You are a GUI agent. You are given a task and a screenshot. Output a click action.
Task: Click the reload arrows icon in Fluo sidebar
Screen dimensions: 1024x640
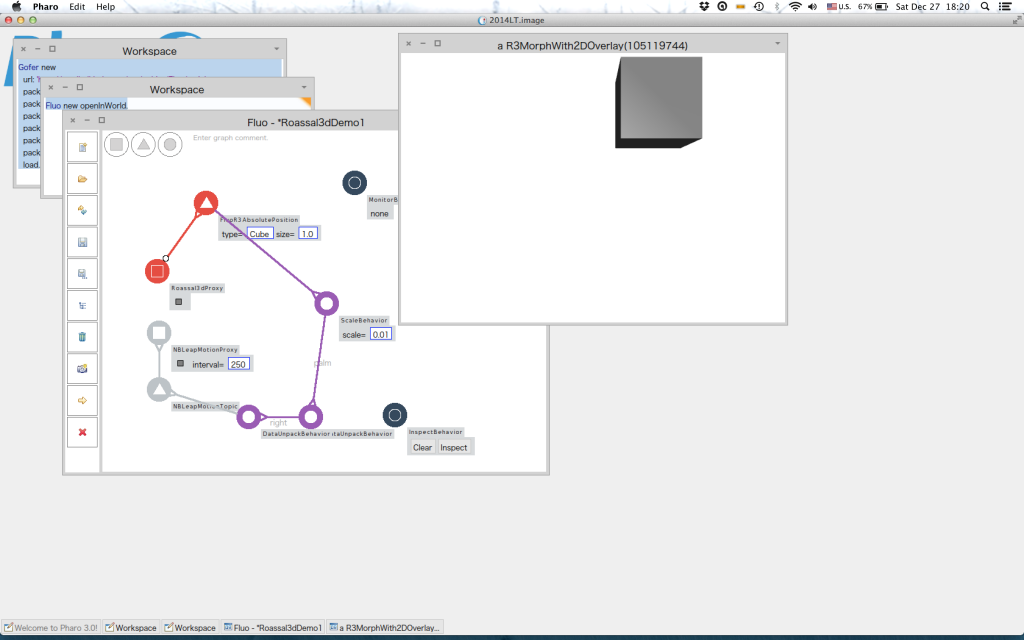coord(82,210)
